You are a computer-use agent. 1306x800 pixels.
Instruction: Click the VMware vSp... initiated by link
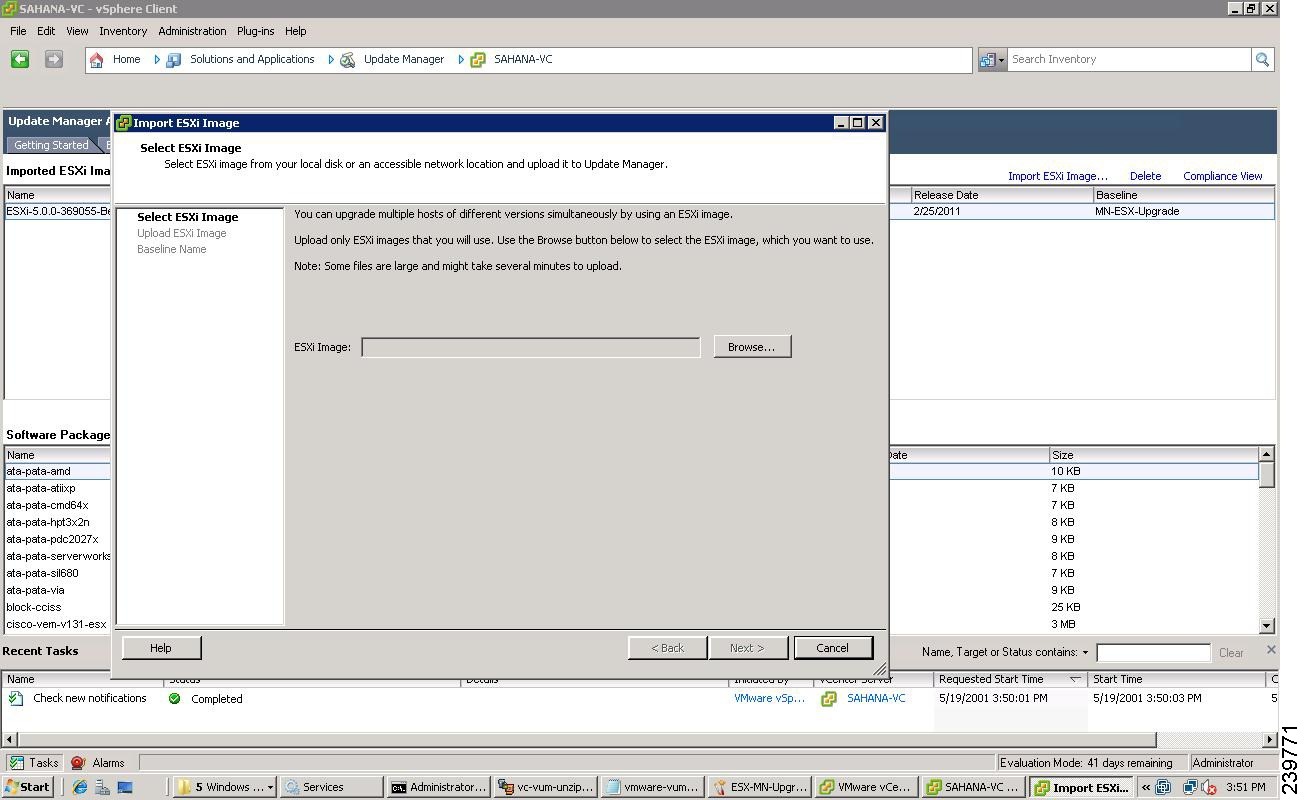click(769, 699)
